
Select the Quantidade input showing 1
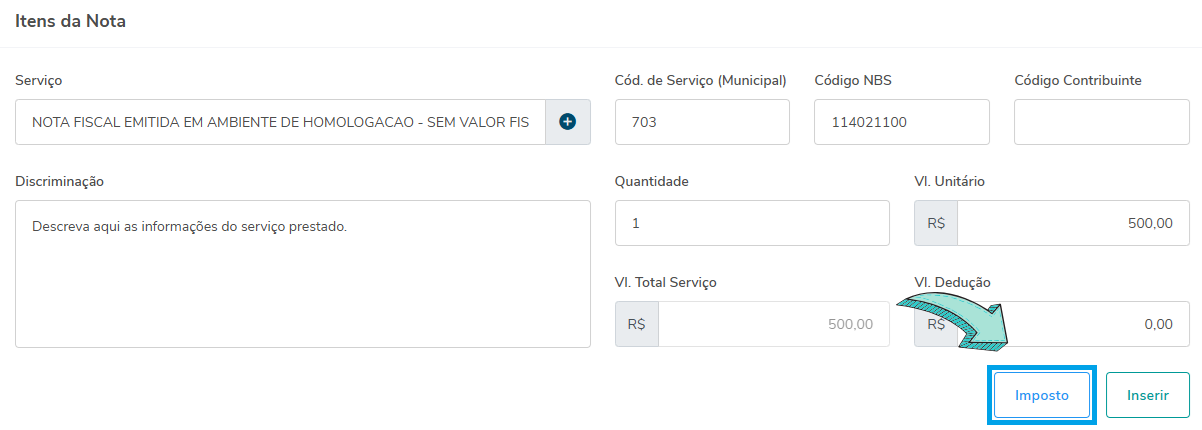(752, 223)
